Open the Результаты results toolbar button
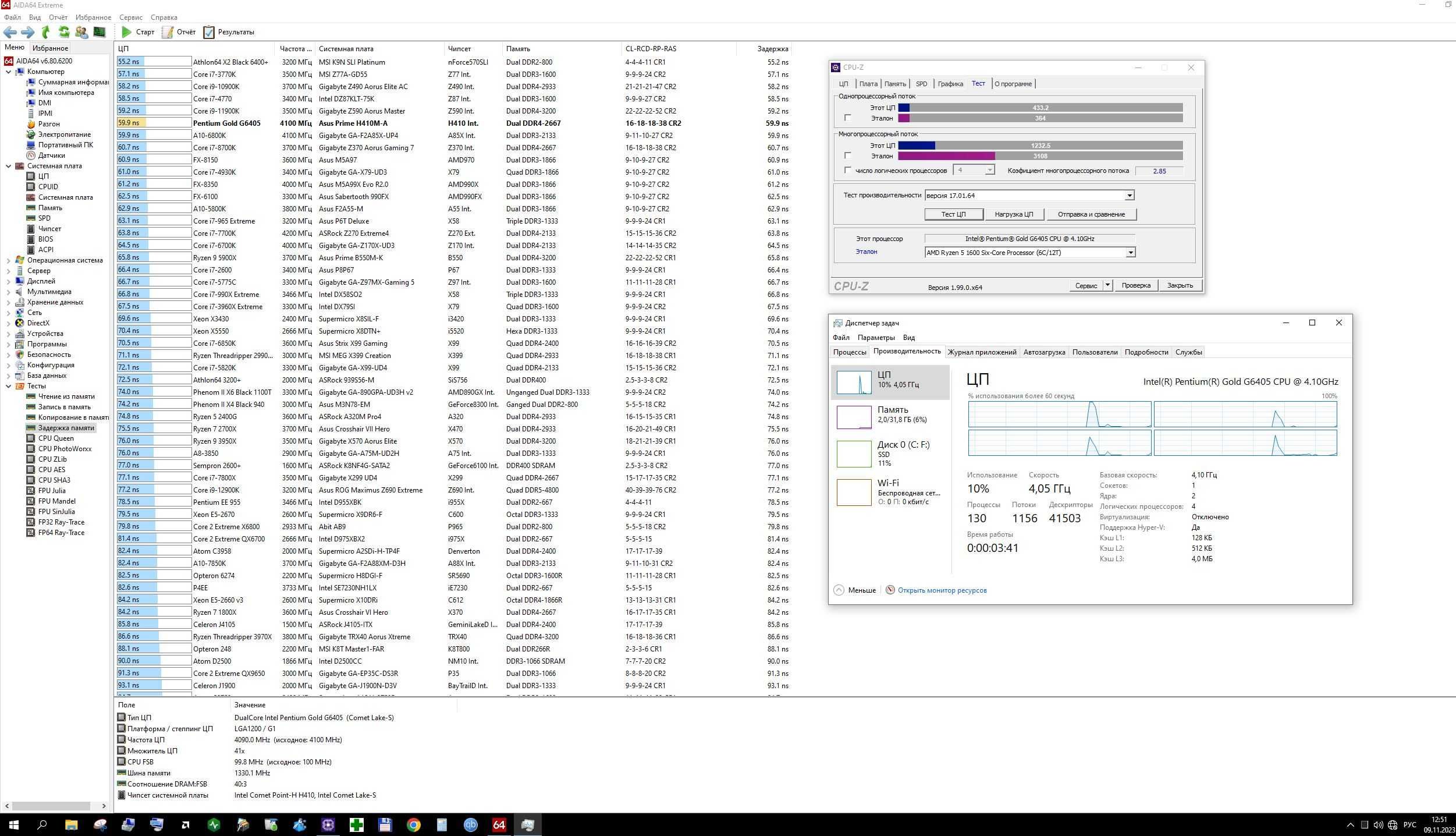 [229, 32]
